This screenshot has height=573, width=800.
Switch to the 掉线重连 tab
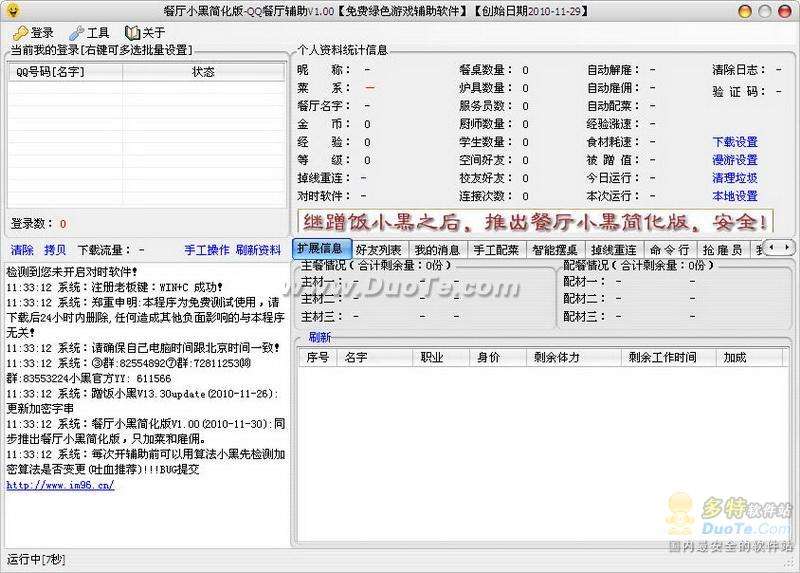614,250
